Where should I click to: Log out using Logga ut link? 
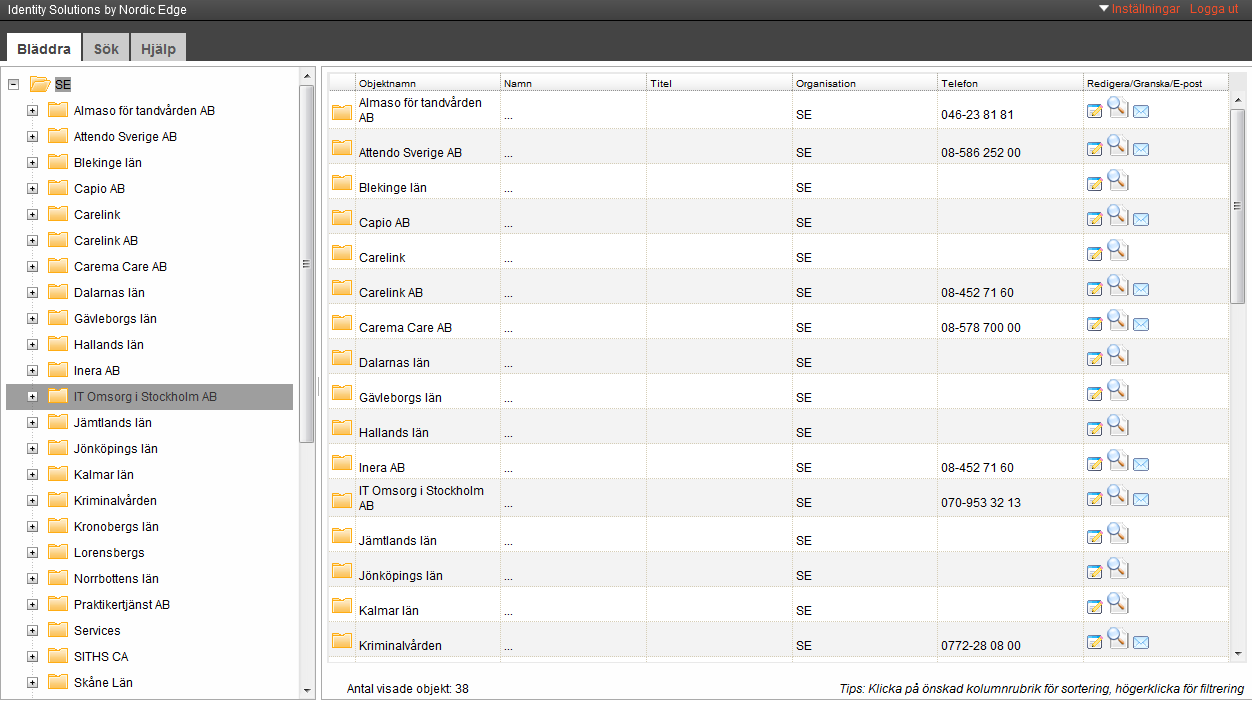click(1214, 9)
